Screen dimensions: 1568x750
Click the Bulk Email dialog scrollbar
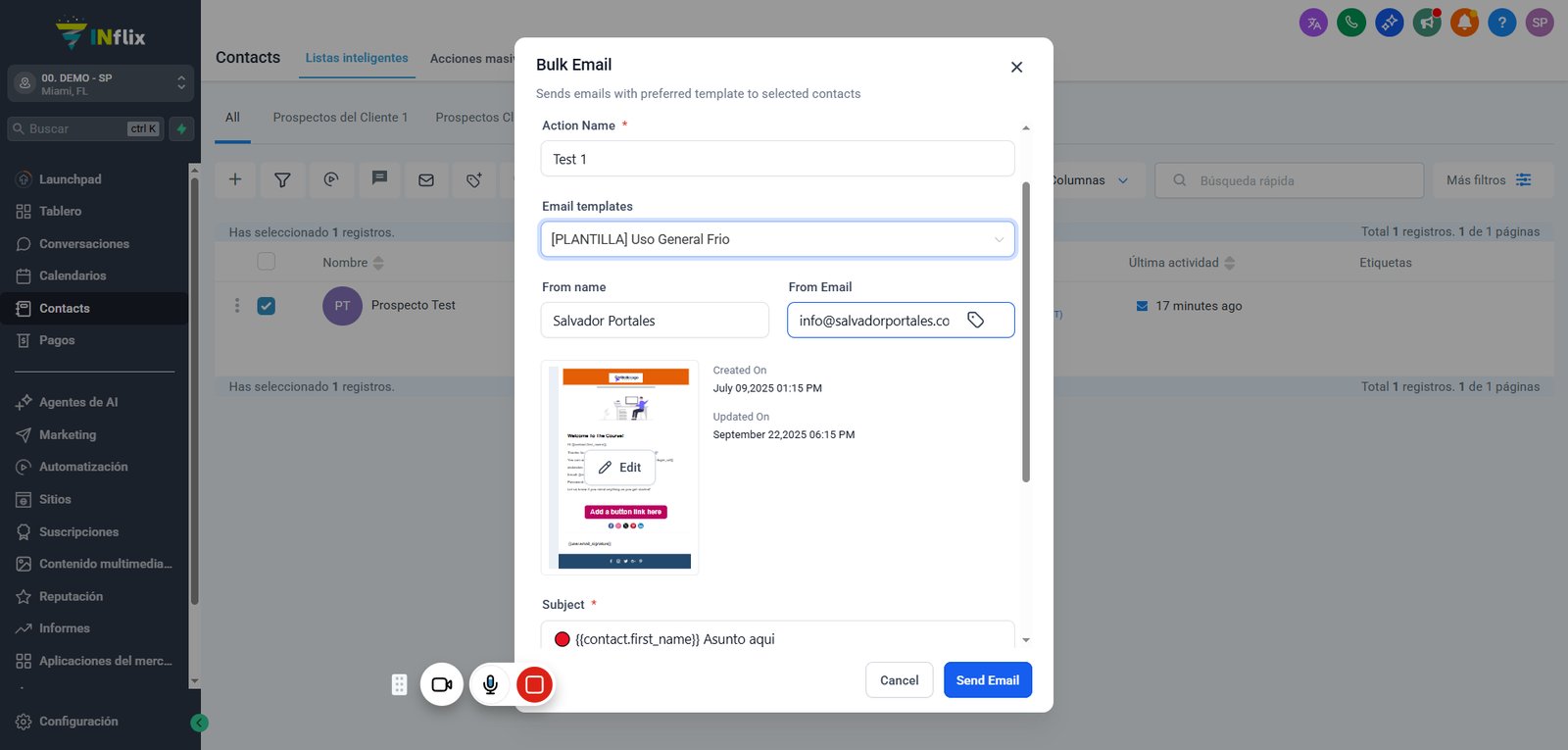point(1026,331)
